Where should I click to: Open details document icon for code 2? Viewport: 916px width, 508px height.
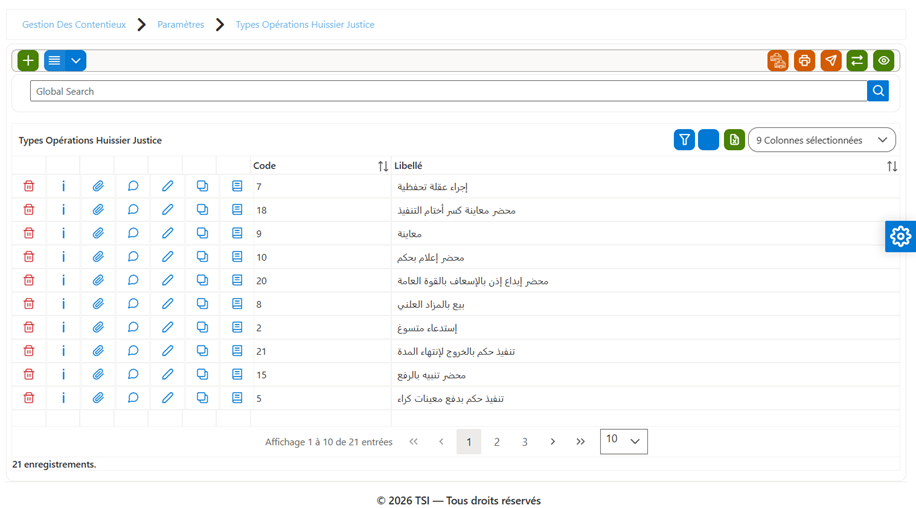[237, 327]
